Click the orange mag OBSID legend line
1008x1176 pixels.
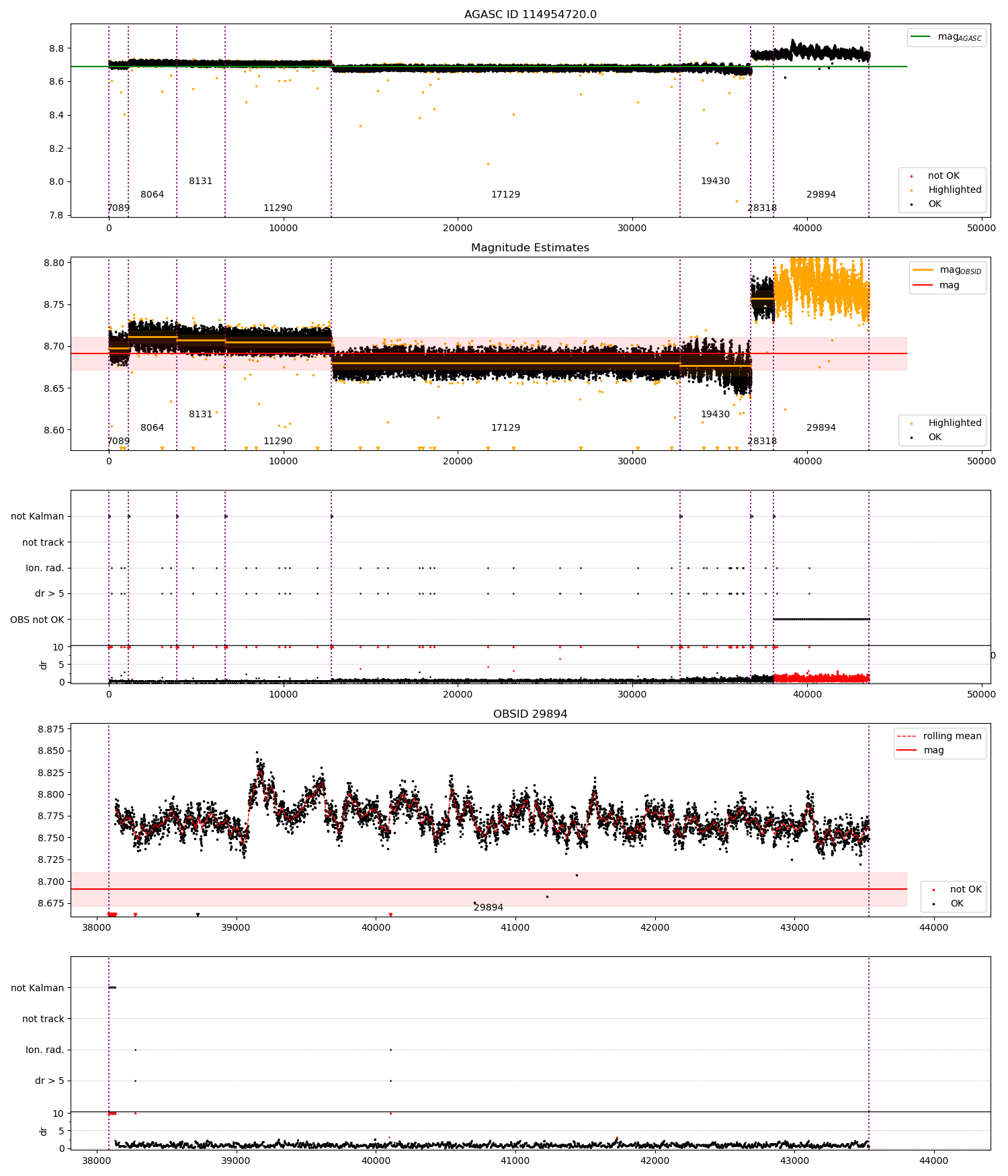click(923, 270)
